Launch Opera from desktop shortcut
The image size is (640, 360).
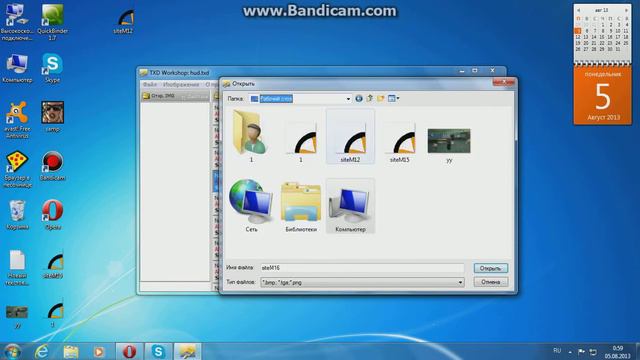(52, 215)
